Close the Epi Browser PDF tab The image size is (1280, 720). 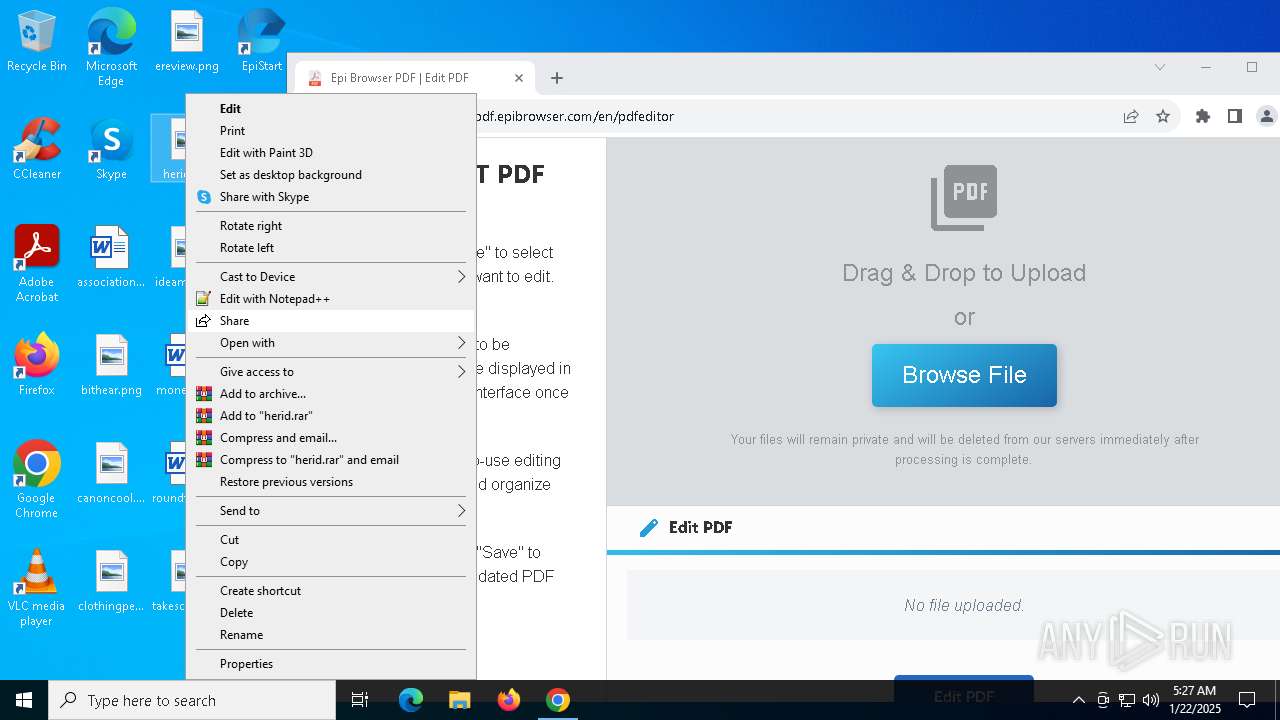(x=519, y=78)
